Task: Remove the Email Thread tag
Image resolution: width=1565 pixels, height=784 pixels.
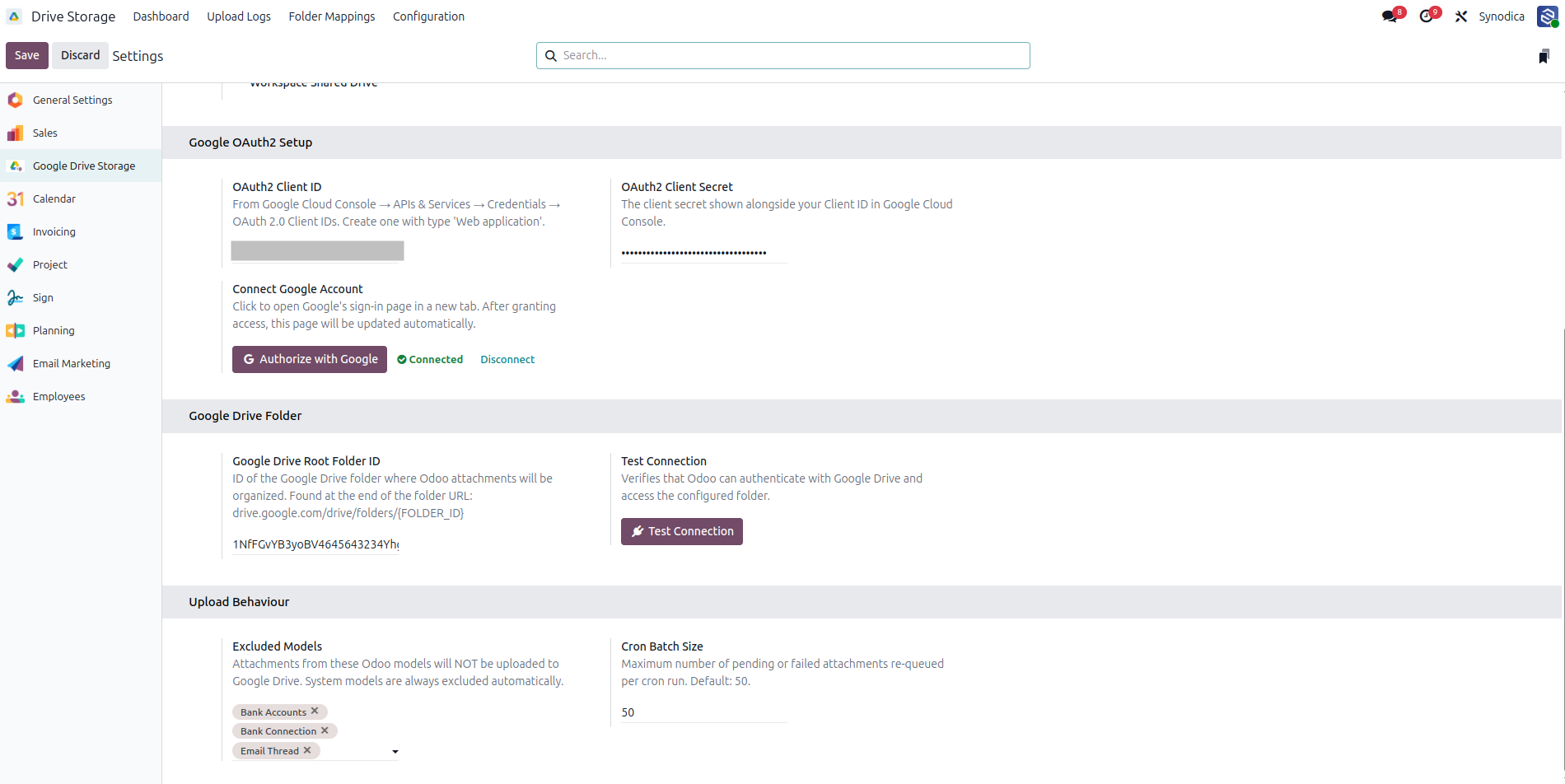Action: tap(307, 750)
